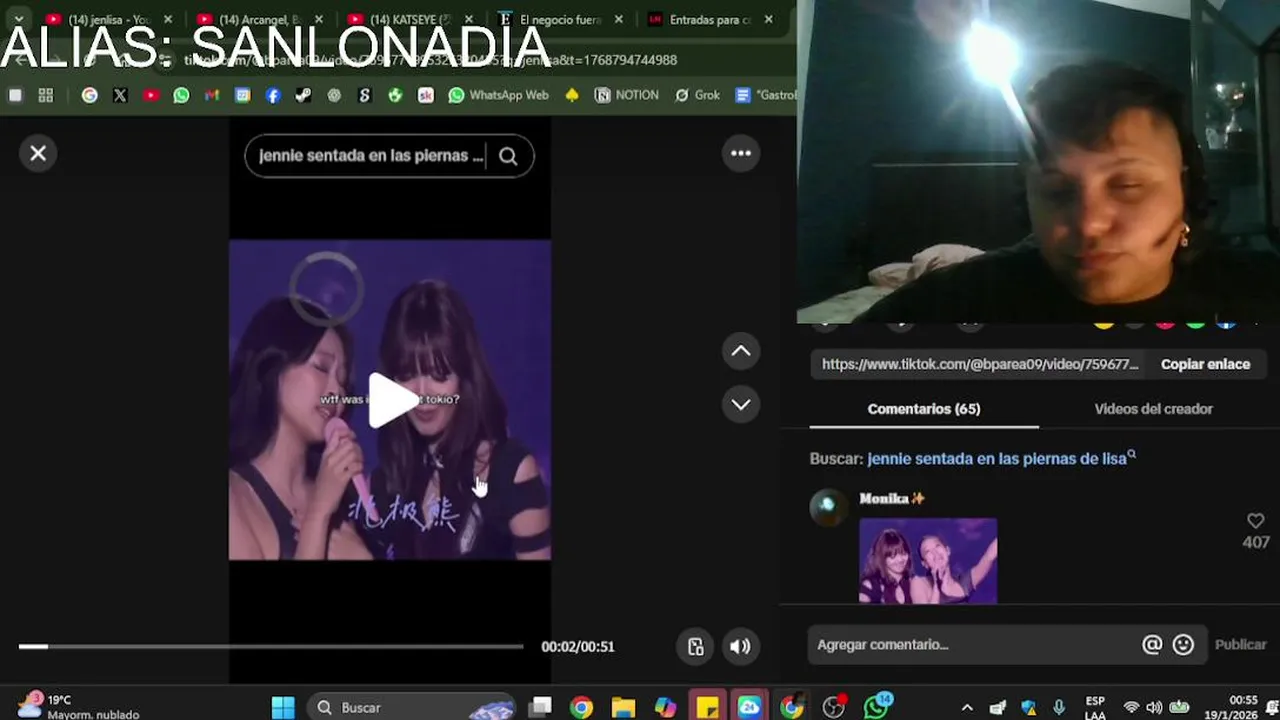This screenshot has height=720, width=1280.
Task: Click the Publicar button
Action: pos(1240,645)
